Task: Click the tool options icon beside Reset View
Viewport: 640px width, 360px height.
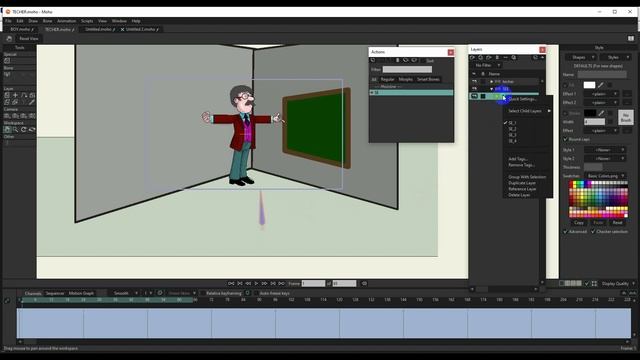Action: (9, 38)
